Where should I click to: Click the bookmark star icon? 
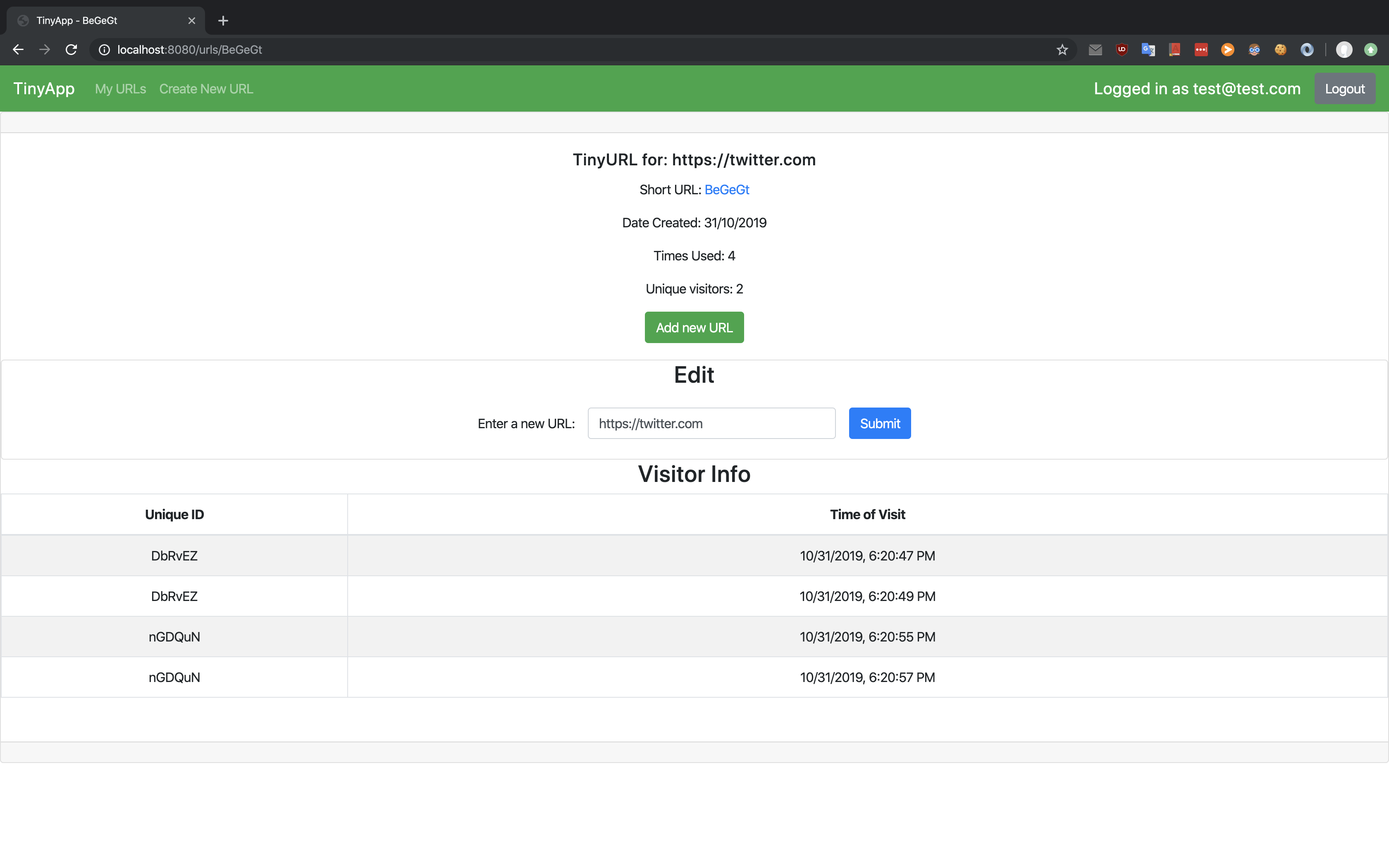[1062, 50]
